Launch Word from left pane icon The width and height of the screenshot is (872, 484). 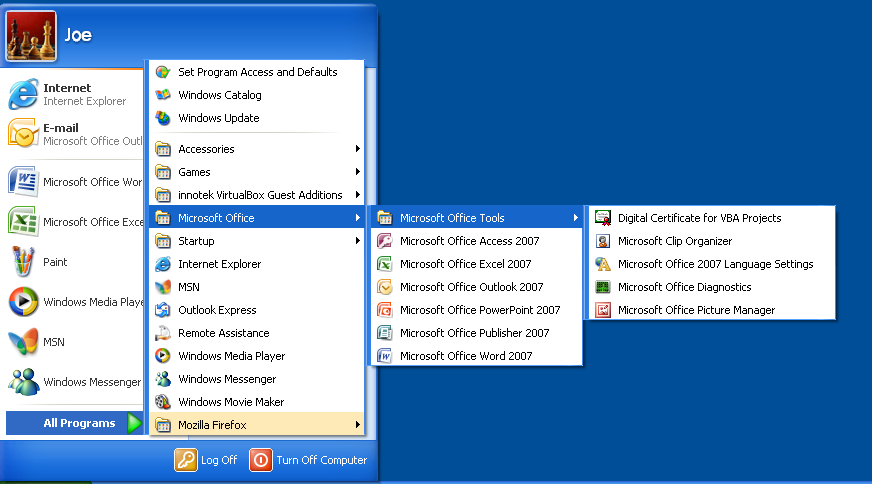[23, 181]
